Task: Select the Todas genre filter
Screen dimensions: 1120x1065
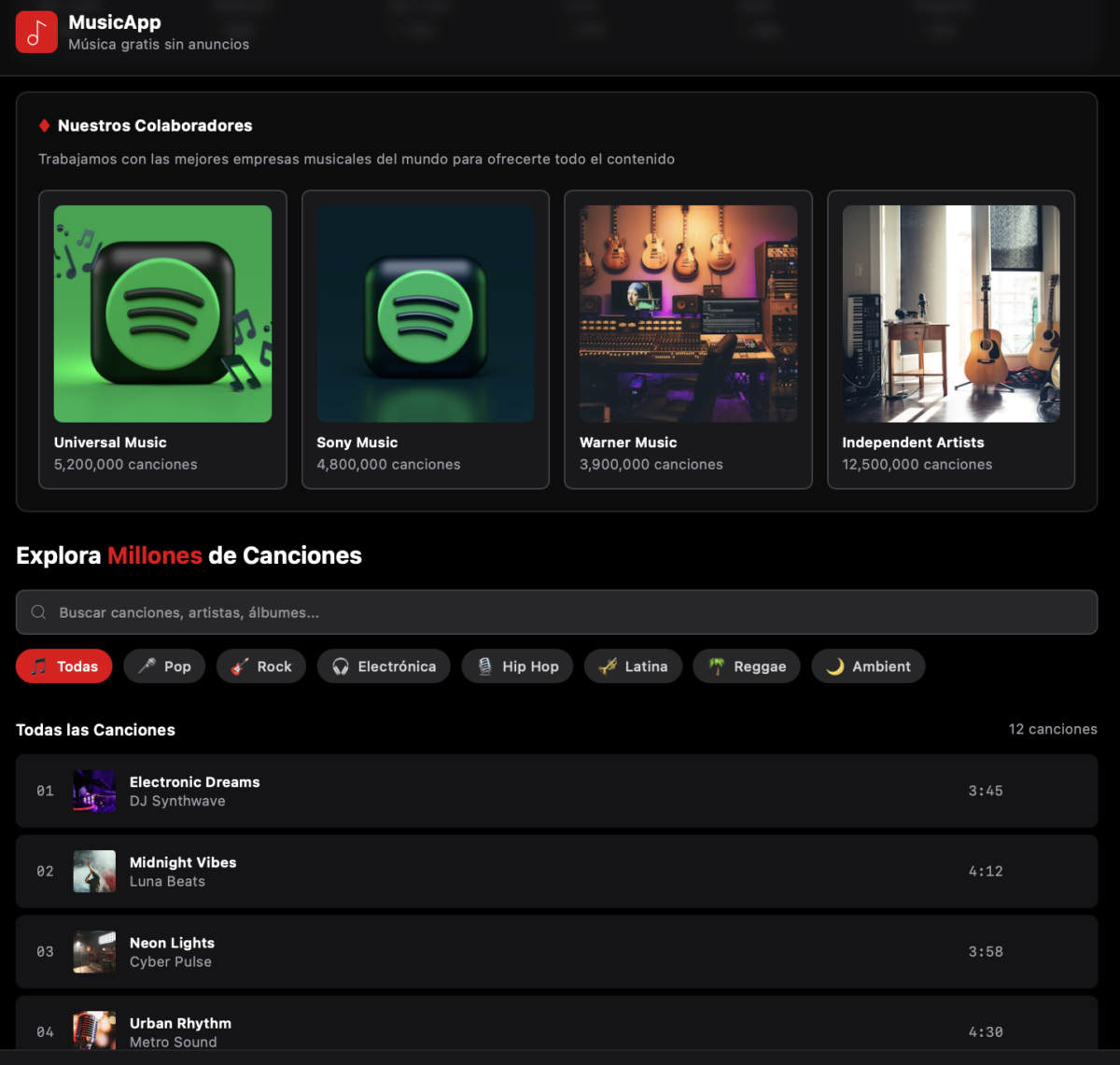Action: coord(63,666)
